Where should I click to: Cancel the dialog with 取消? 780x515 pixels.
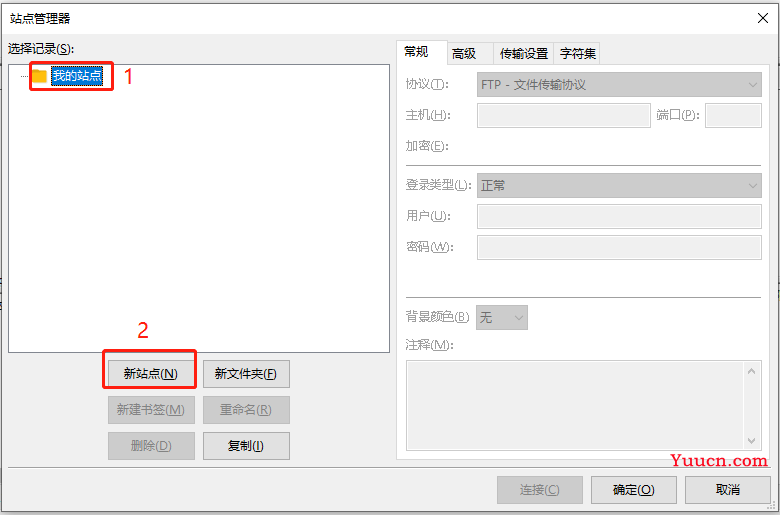click(x=728, y=490)
